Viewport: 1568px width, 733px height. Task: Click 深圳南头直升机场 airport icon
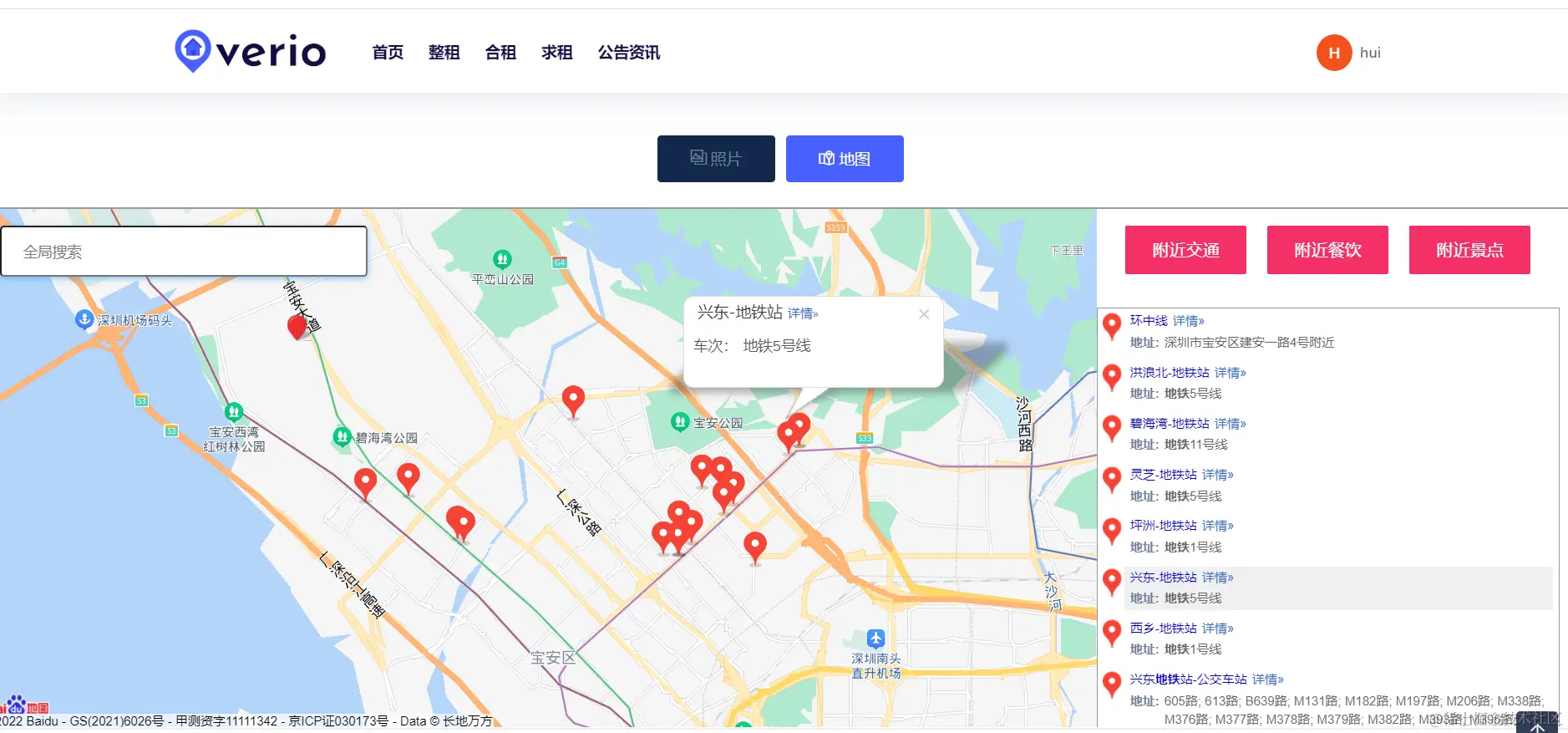[875, 639]
